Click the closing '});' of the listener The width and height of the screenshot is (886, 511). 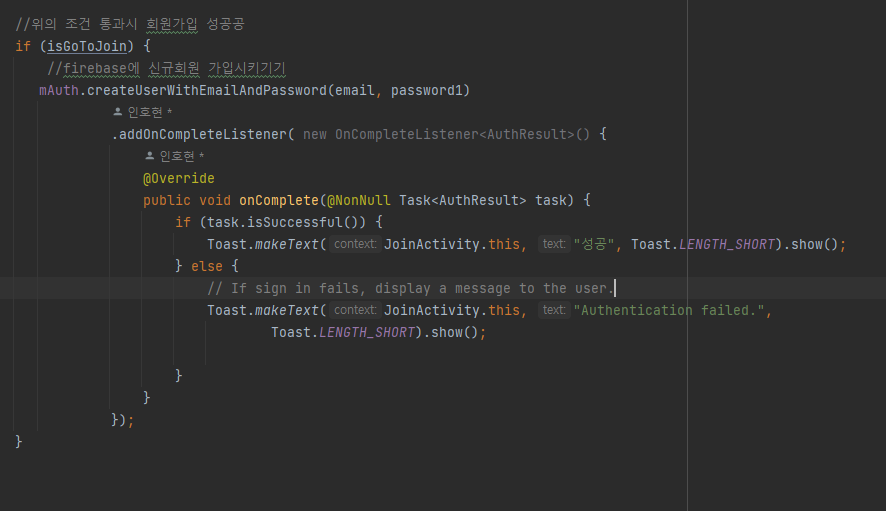point(123,420)
